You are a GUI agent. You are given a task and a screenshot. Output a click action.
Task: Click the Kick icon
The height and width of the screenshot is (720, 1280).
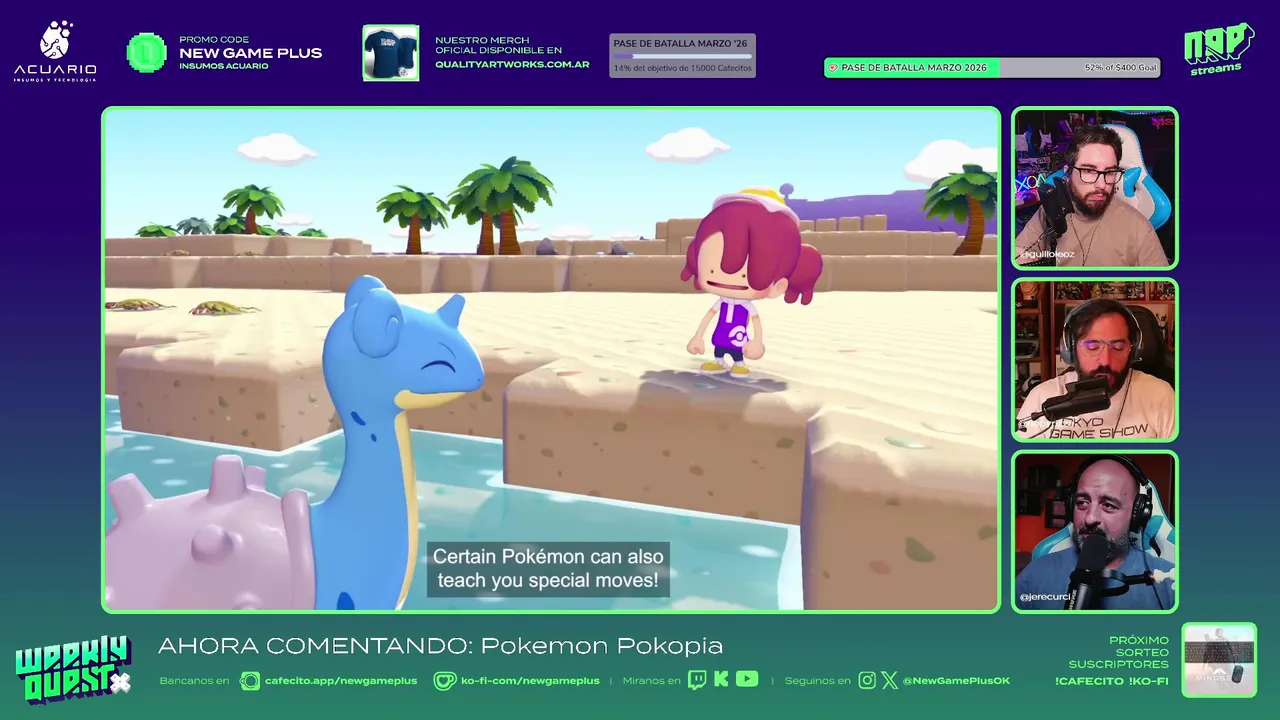[x=721, y=680]
